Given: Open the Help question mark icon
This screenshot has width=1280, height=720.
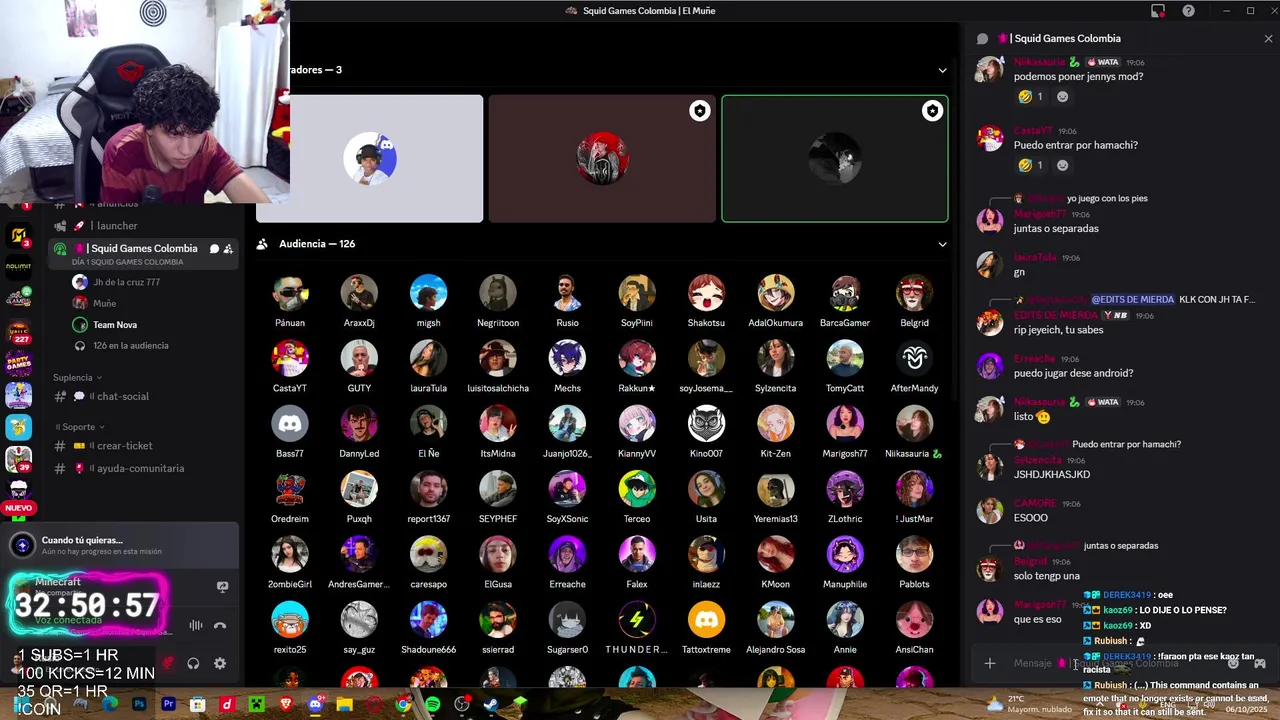Looking at the screenshot, I should click(1188, 11).
